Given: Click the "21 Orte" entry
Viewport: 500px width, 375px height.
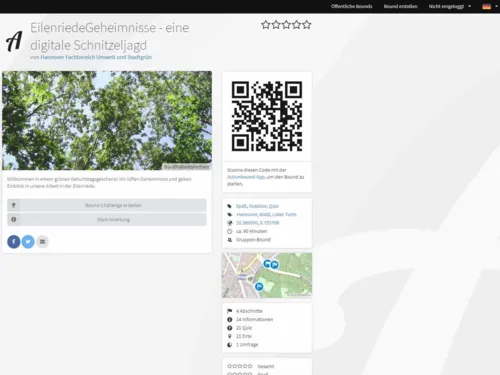Looking at the screenshot, I should (244, 336).
